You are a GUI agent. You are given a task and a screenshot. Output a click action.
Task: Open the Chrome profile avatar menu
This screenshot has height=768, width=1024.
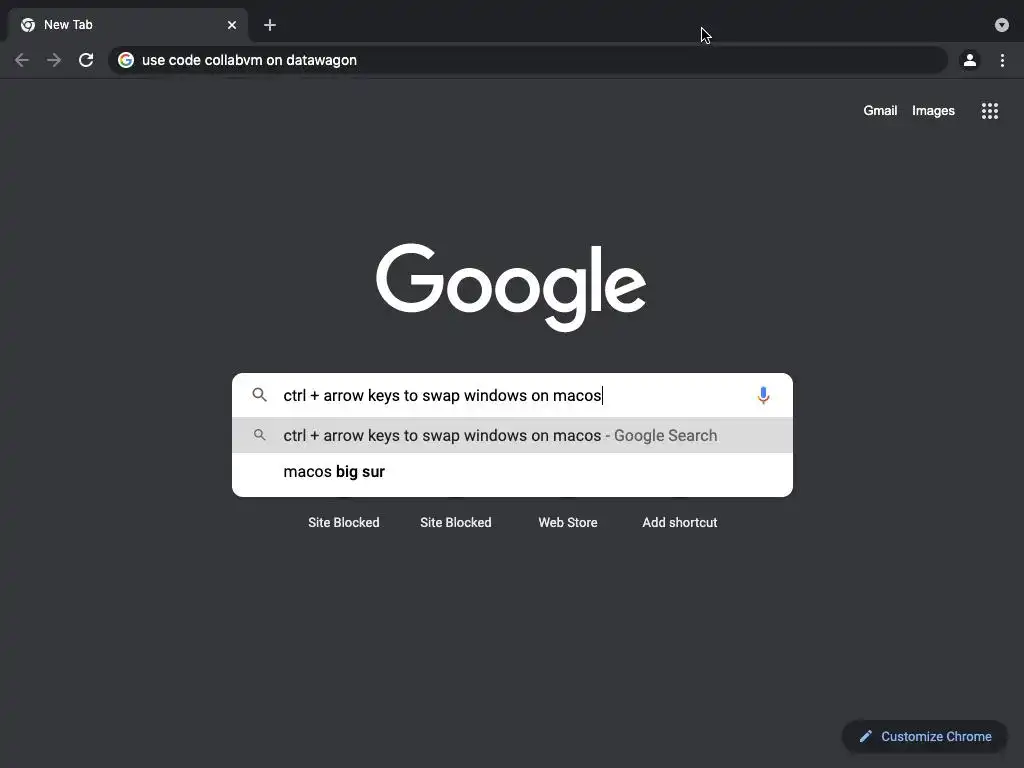970,60
